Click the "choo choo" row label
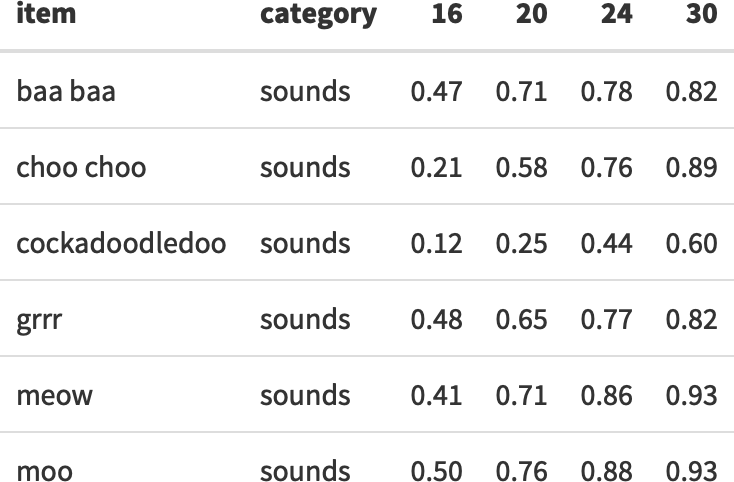 click(81, 167)
